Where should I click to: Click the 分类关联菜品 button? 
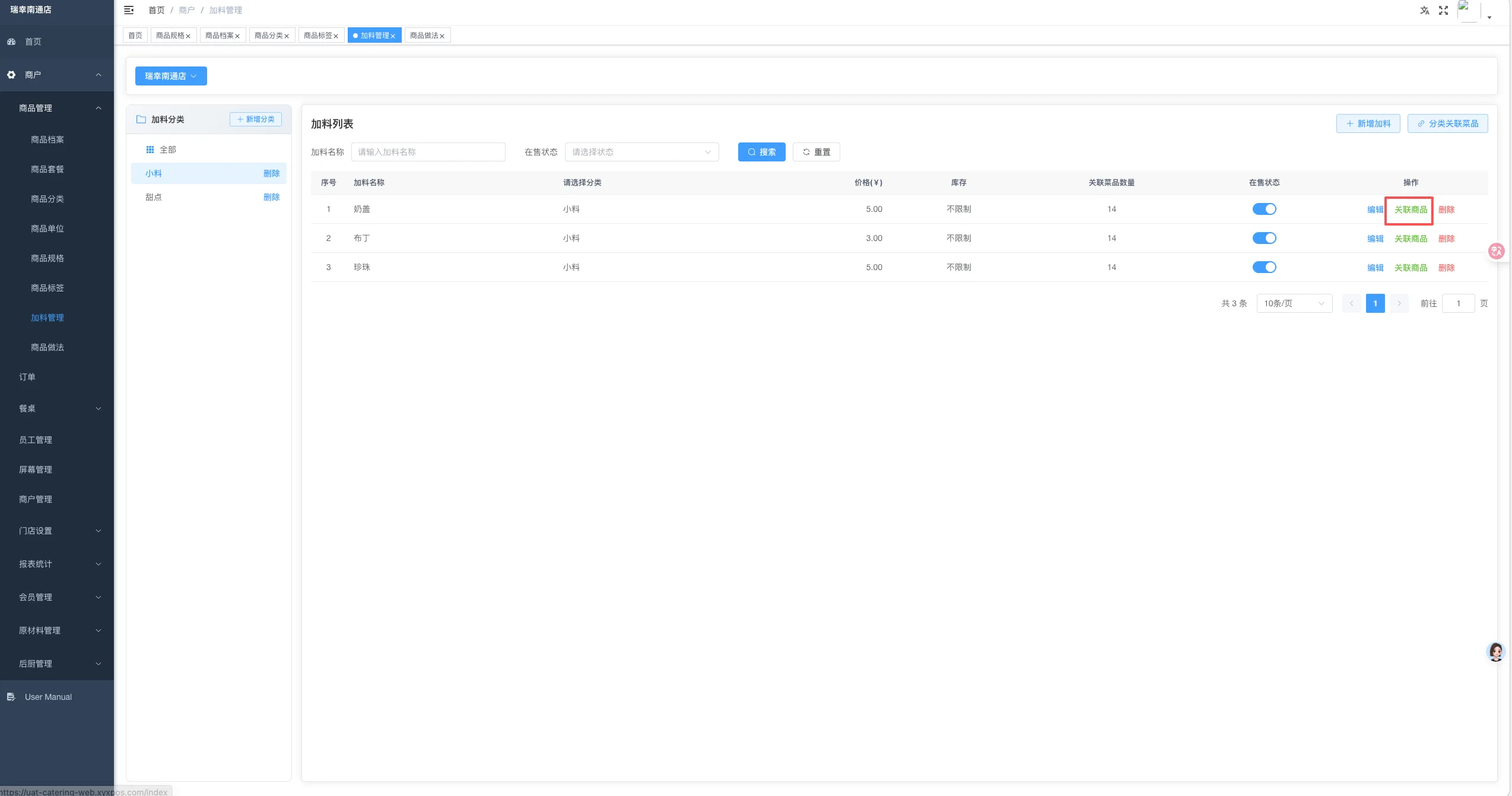coord(1447,123)
